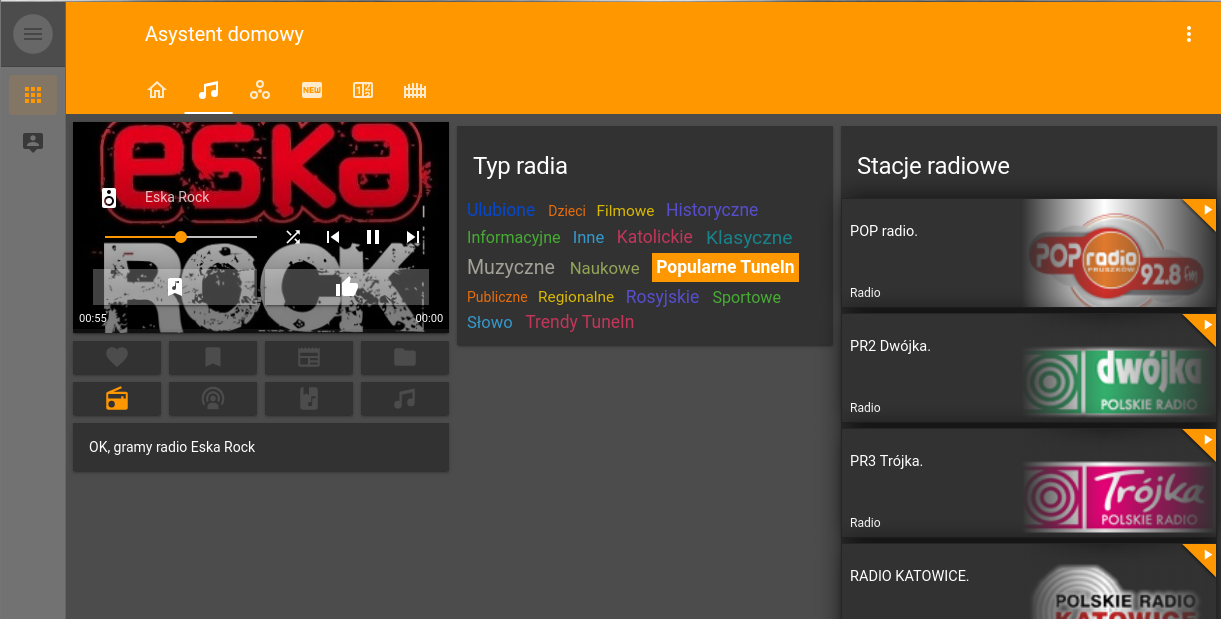Choose Klasyczne radio type
Viewport: 1221px width, 619px height.
point(749,238)
